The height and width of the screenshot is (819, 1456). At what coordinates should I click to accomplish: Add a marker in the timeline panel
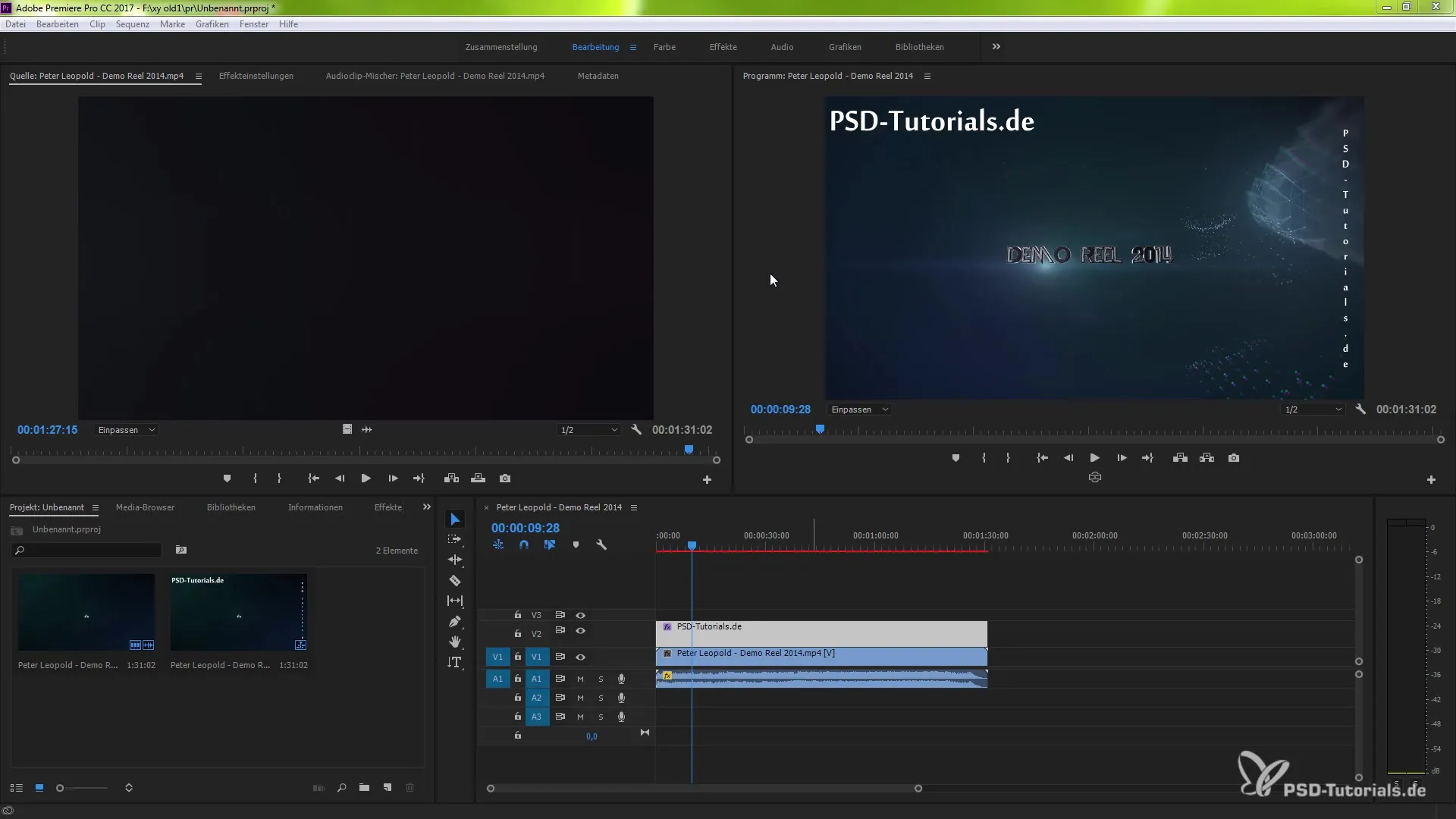point(576,544)
